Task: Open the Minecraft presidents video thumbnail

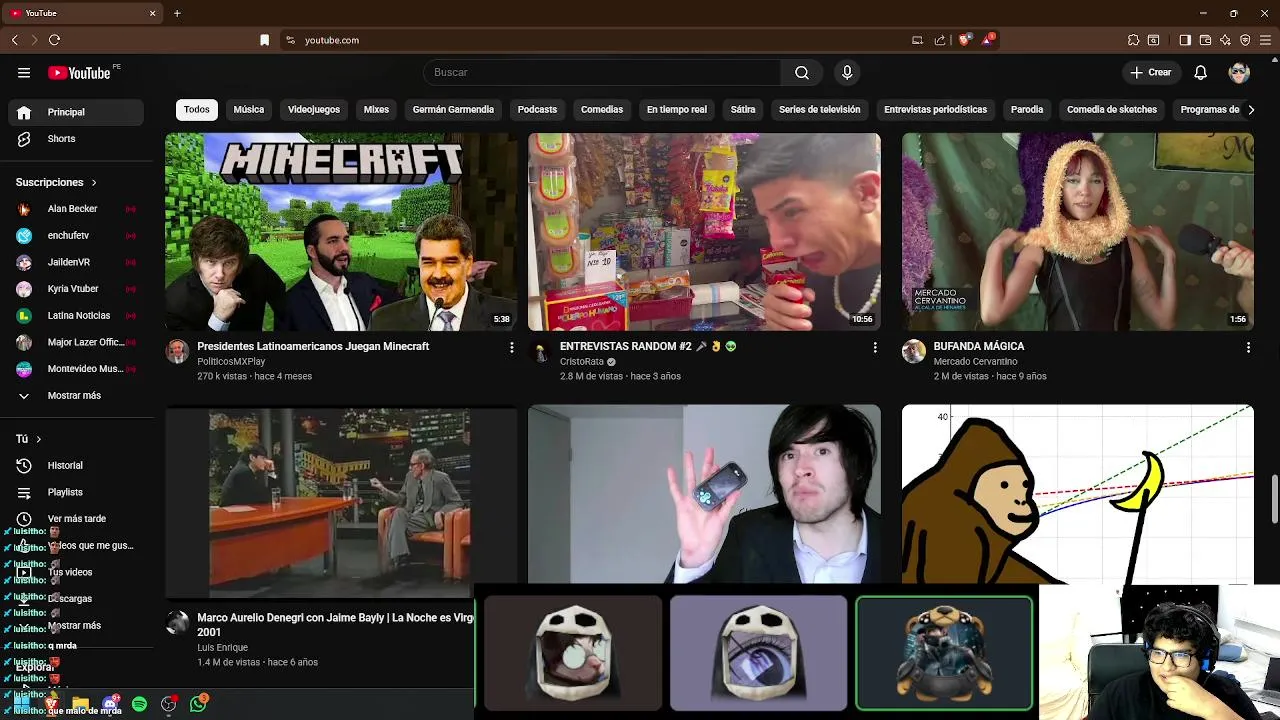Action: (341, 232)
